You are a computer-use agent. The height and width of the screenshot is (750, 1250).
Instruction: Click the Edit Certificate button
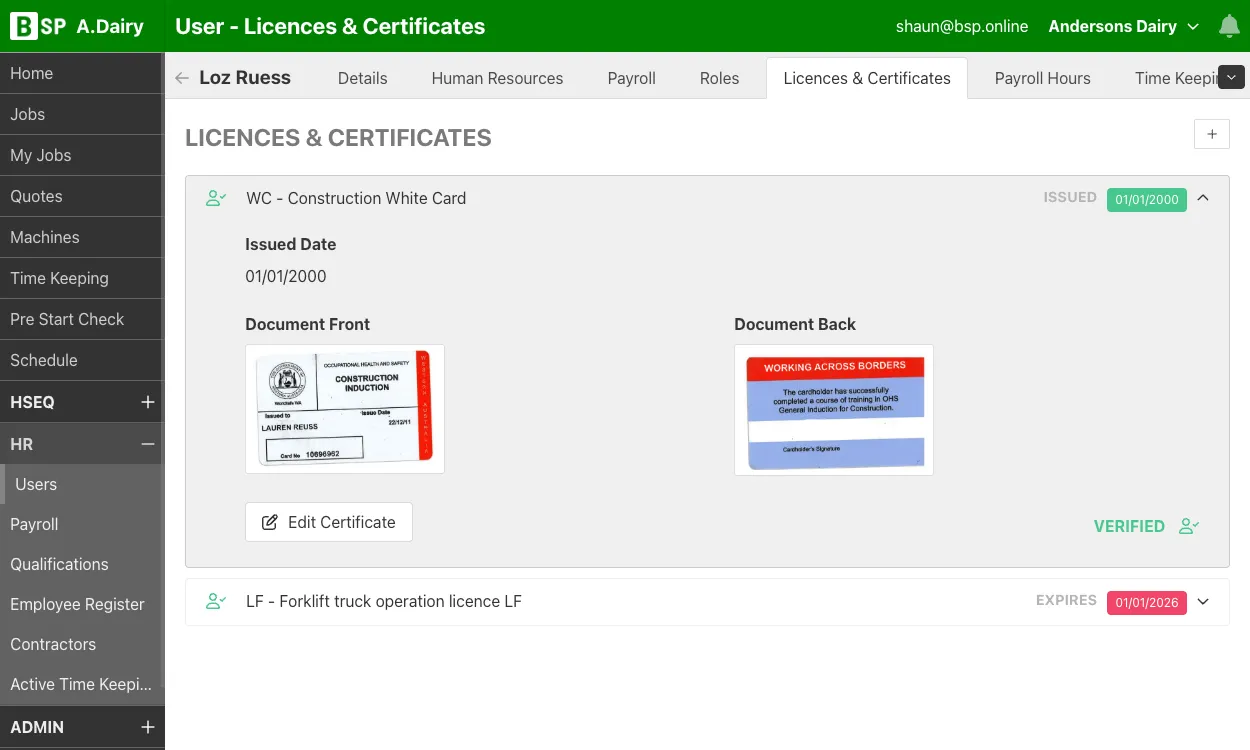(x=329, y=522)
